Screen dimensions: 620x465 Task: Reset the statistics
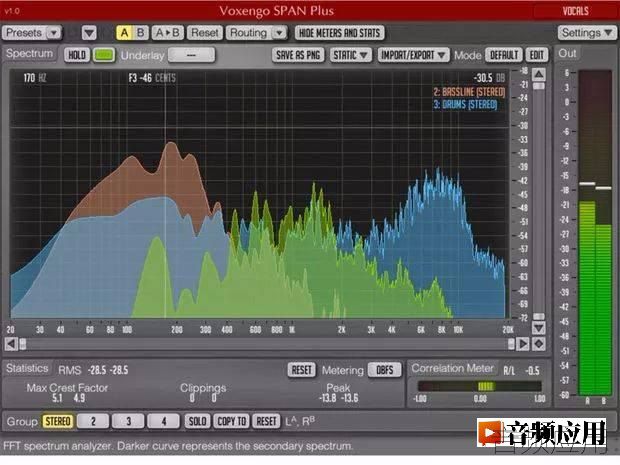(x=301, y=370)
